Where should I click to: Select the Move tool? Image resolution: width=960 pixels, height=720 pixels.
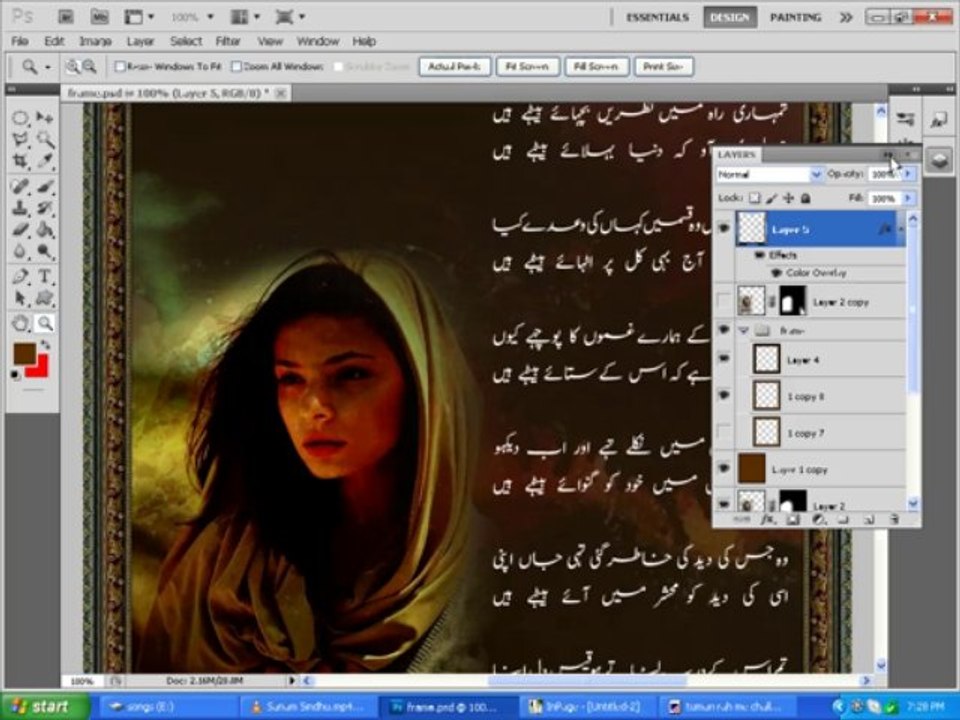click(44, 118)
